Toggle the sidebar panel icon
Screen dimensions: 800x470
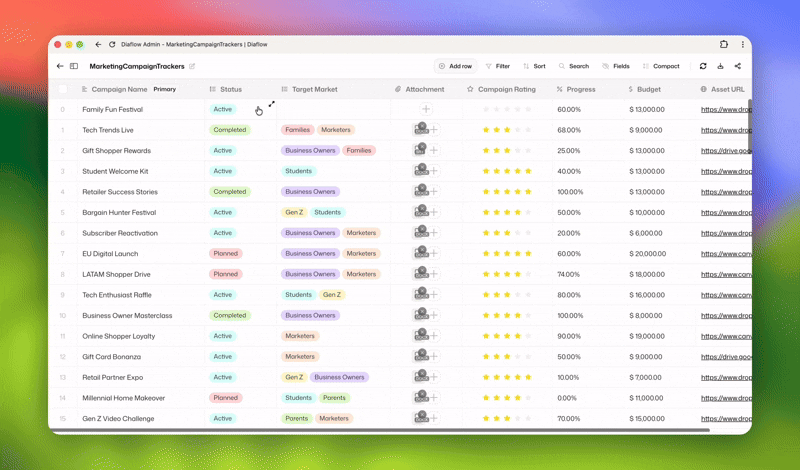point(74,66)
